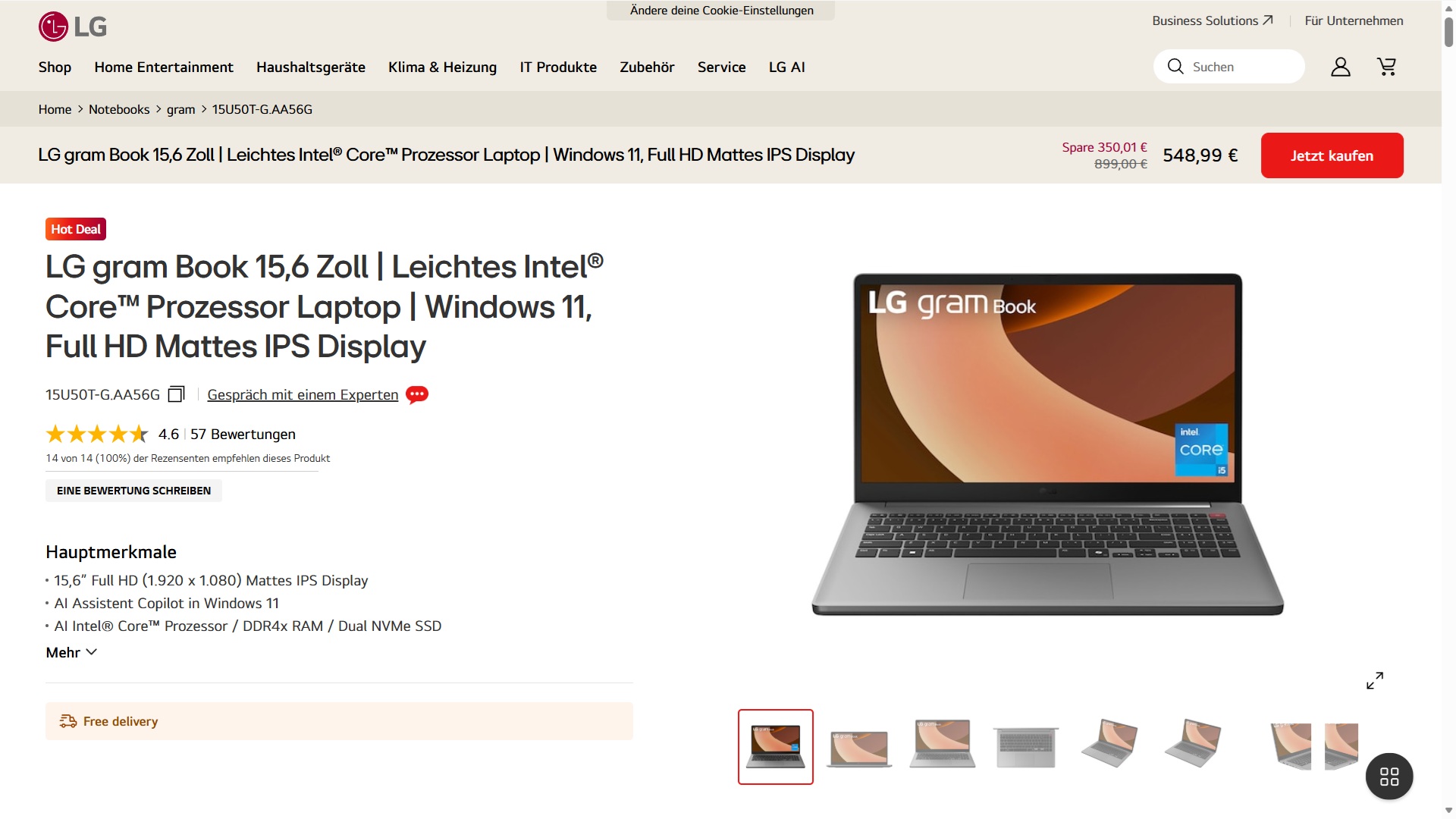Open Business Solutions external link

(1212, 20)
